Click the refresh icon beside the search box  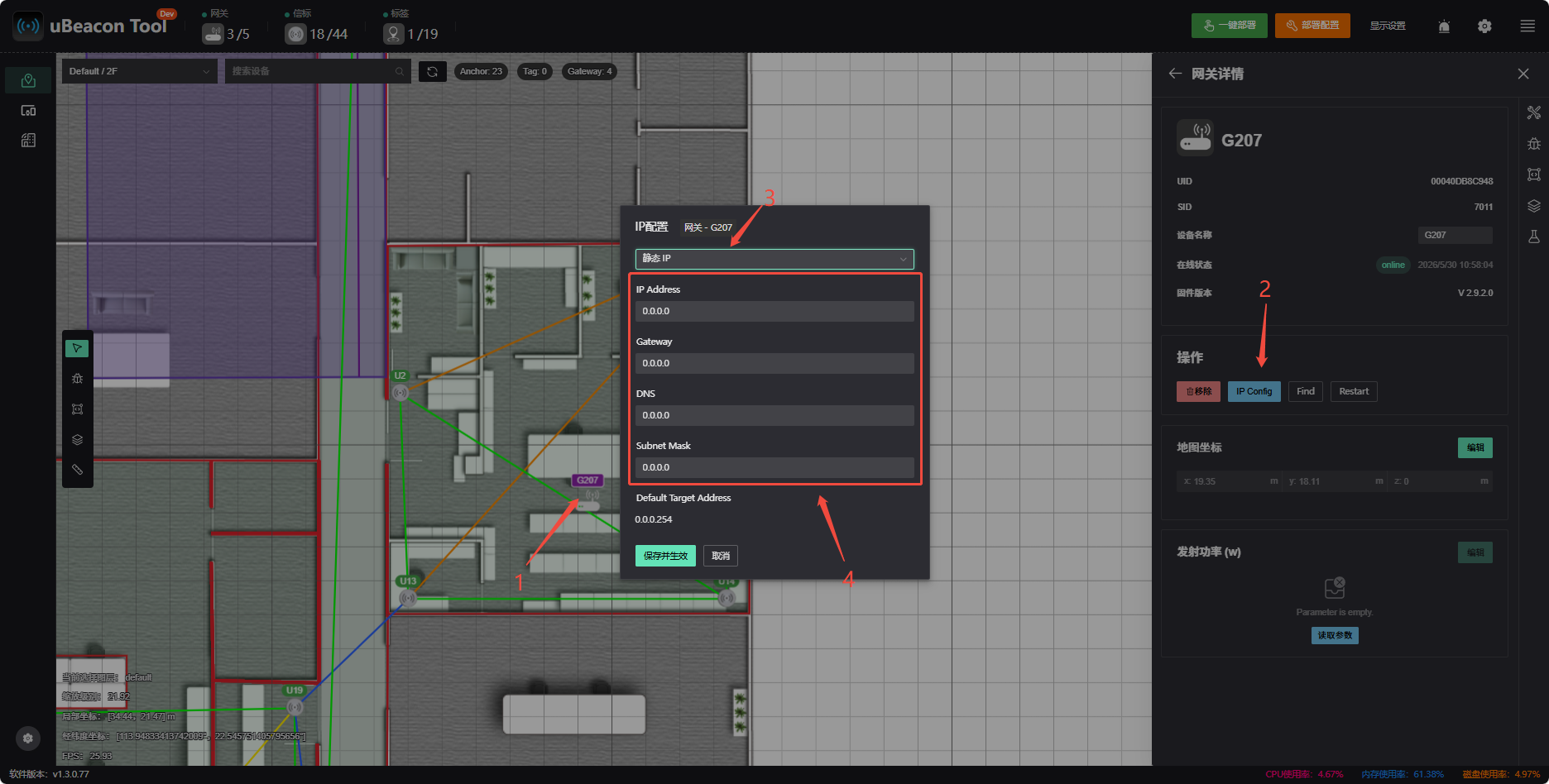(x=432, y=72)
